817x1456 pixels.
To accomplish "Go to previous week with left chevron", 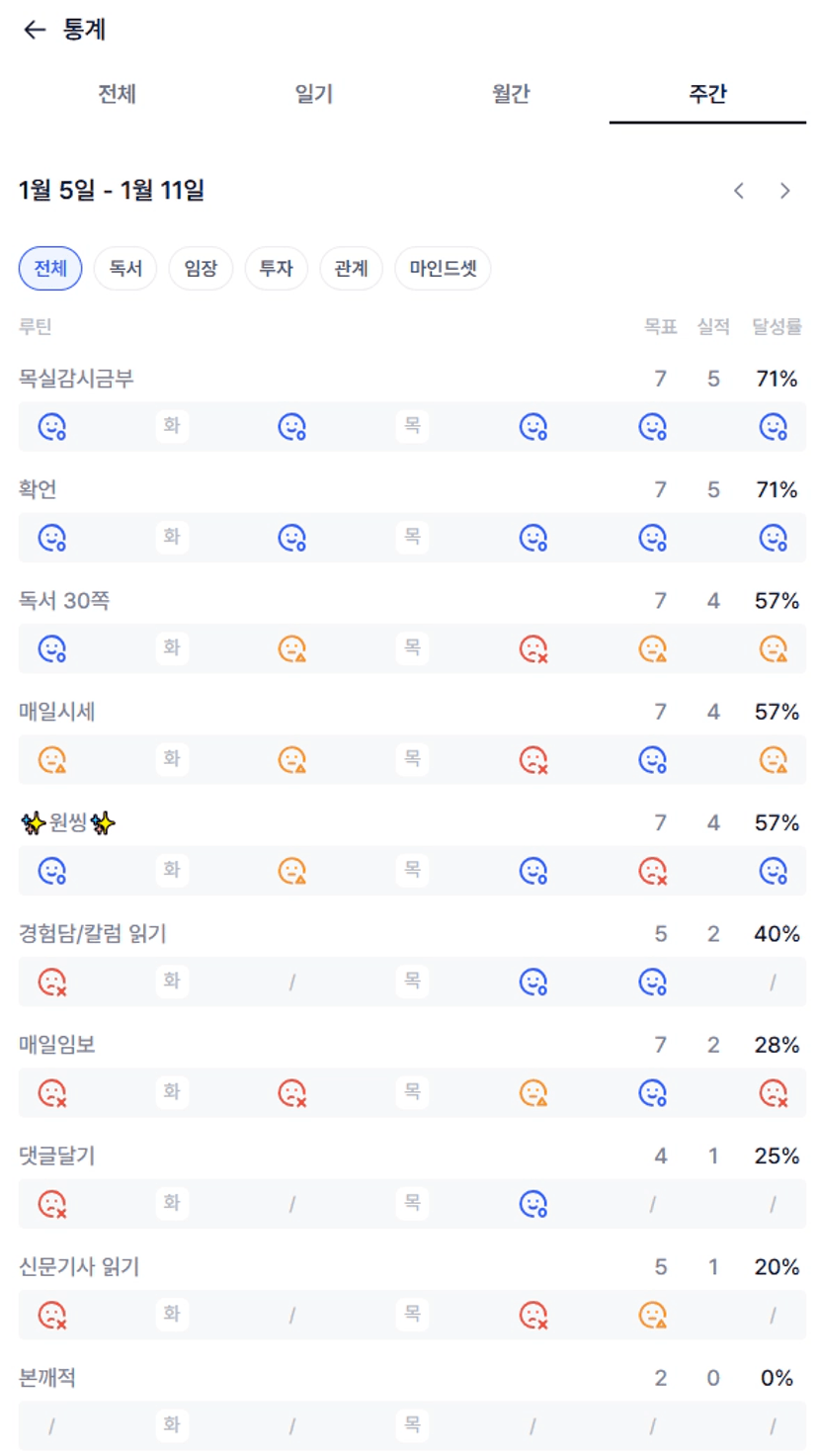I will pyautogui.click(x=739, y=191).
